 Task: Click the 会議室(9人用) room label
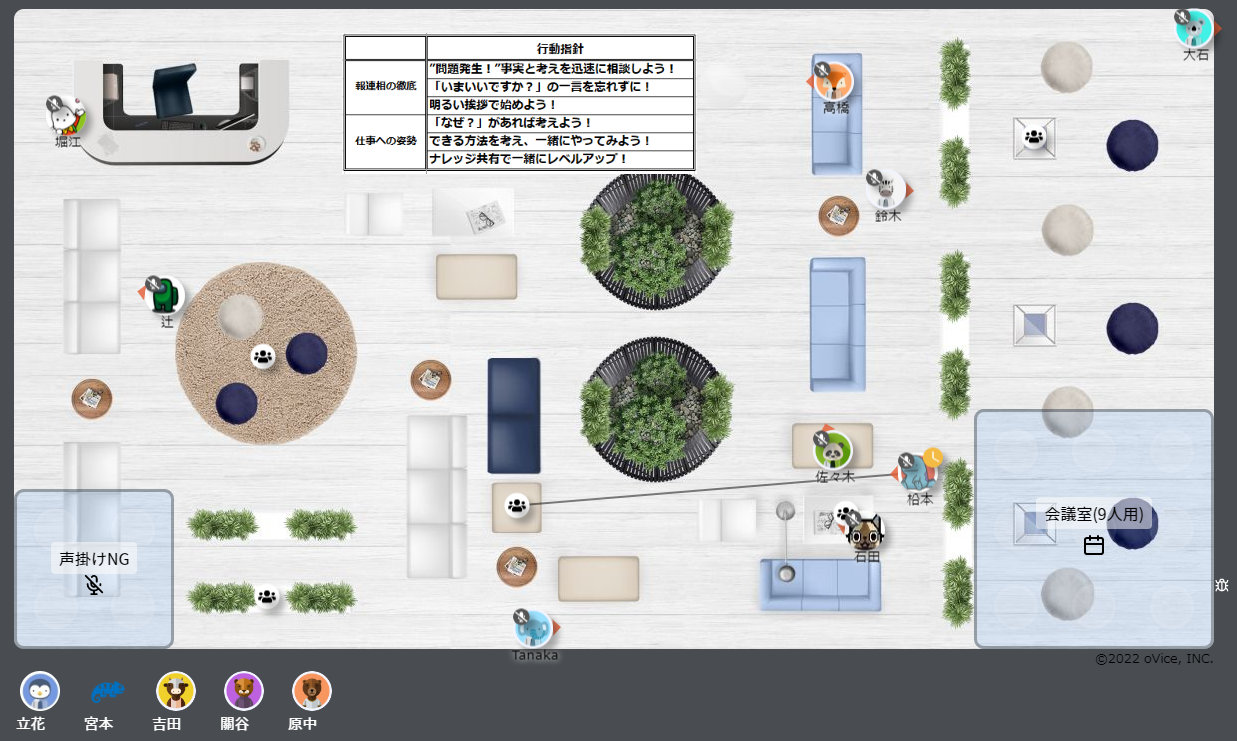pos(1093,515)
